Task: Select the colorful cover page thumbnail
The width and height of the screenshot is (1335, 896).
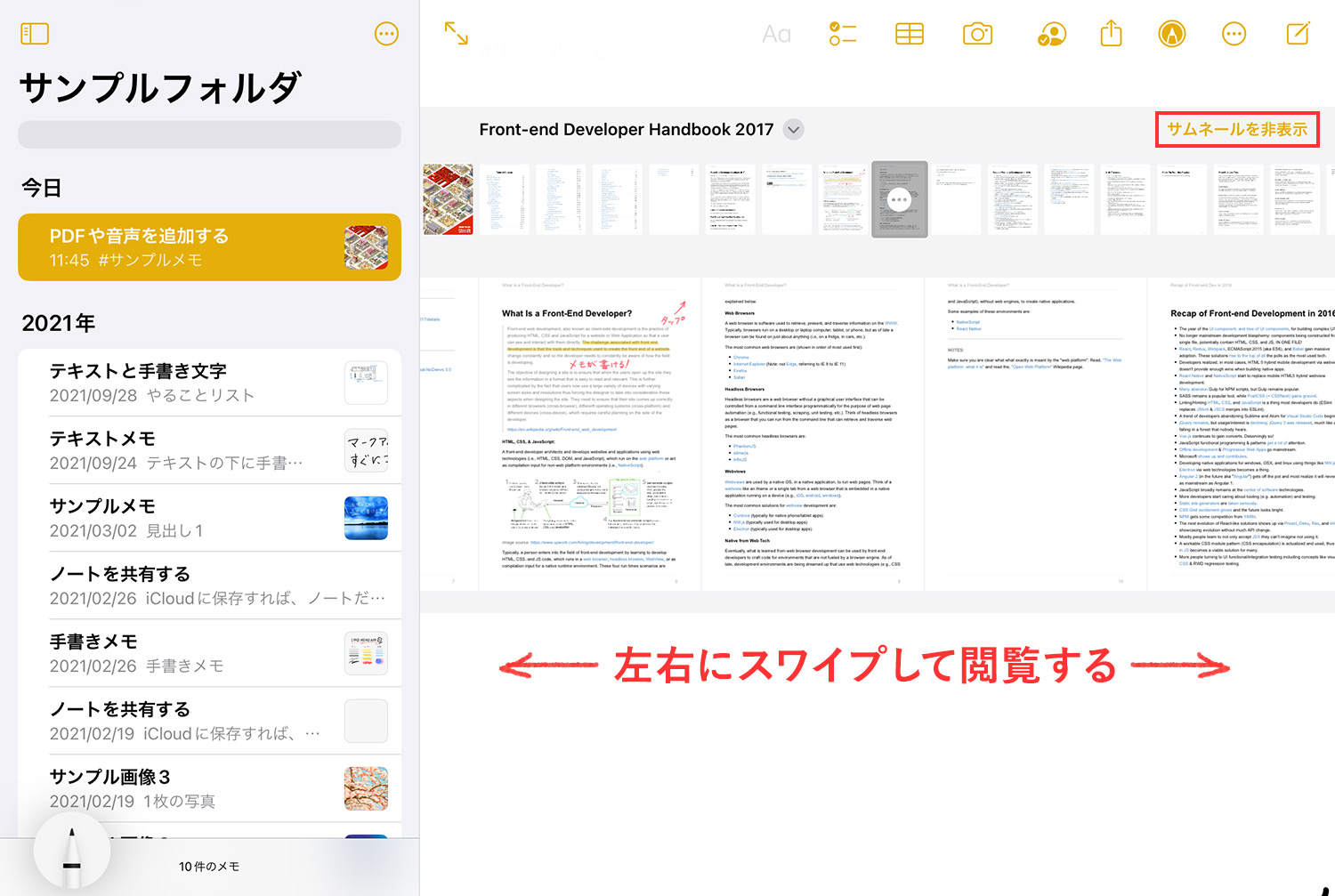Action: [448, 199]
